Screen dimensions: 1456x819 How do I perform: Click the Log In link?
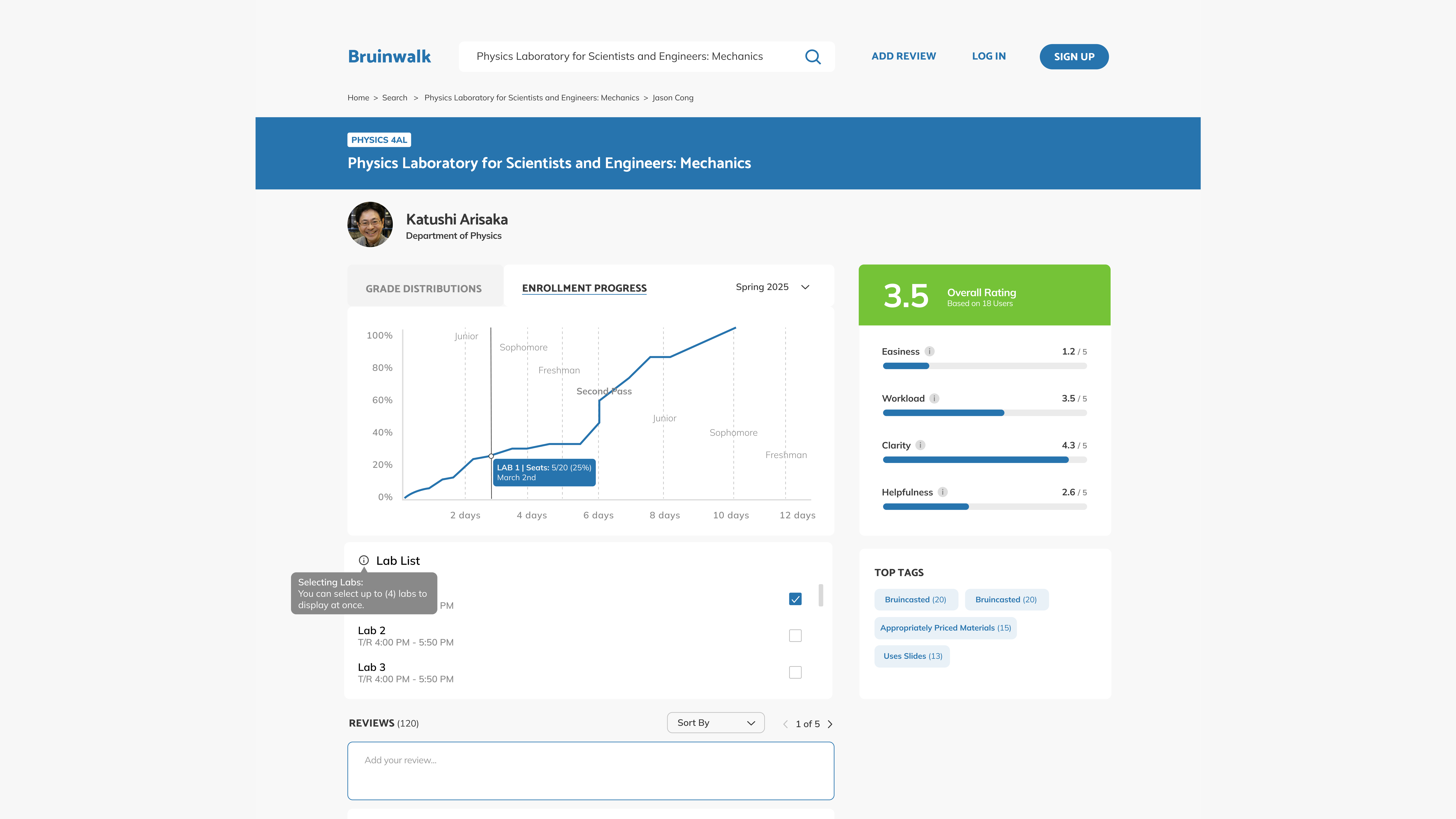click(988, 56)
